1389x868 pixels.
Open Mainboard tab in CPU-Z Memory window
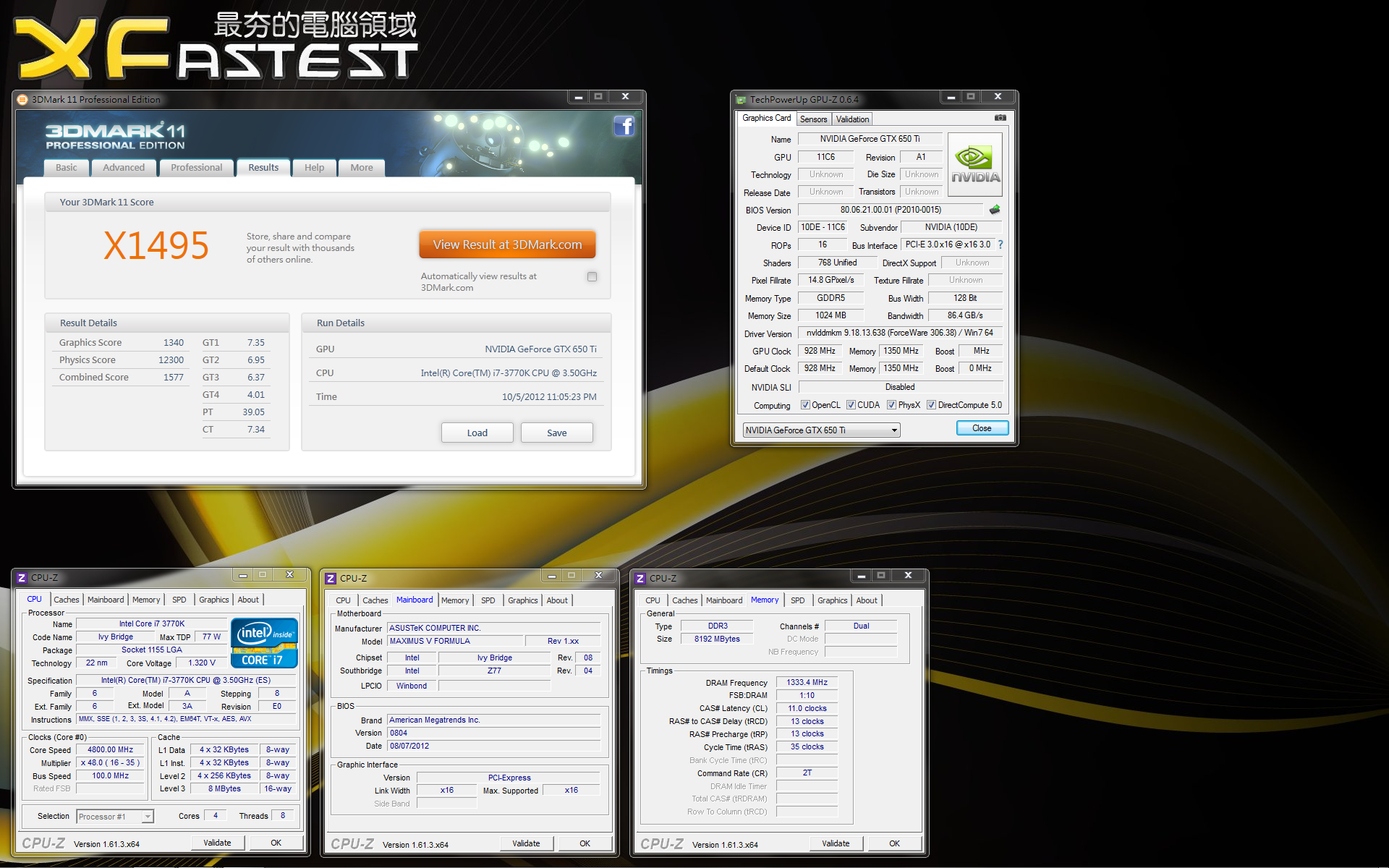(x=724, y=600)
